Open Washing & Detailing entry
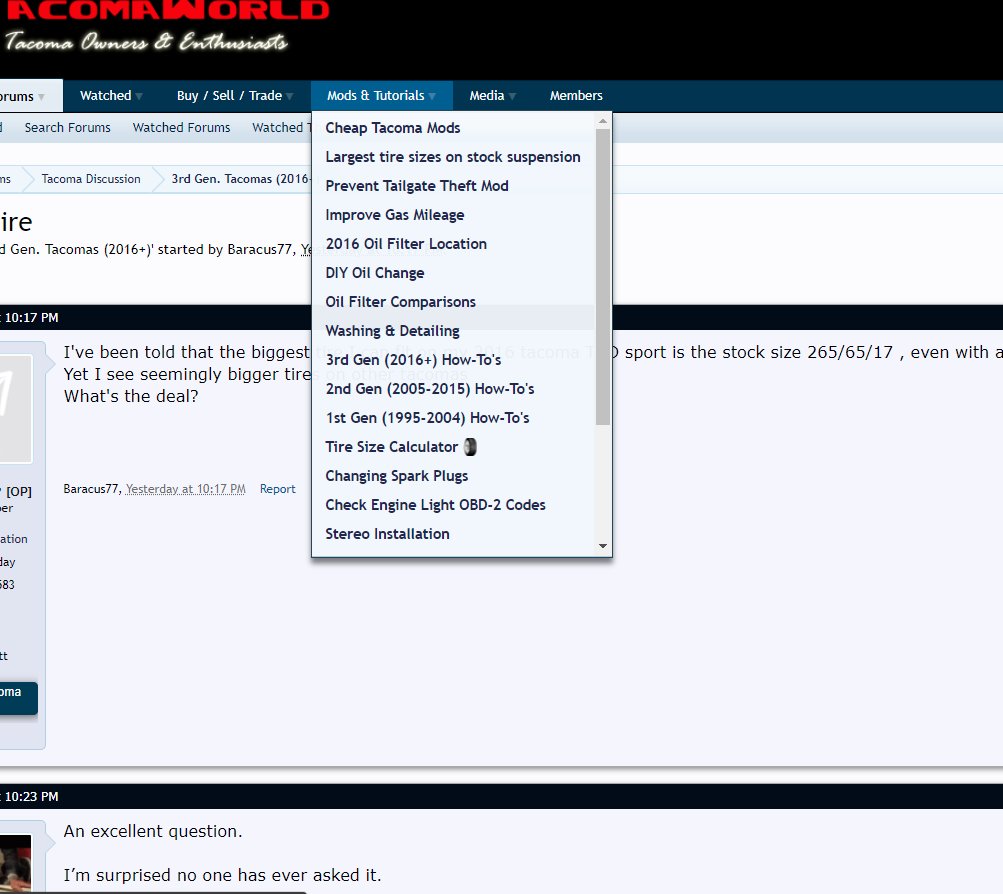This screenshot has height=894, width=1003. (392, 331)
